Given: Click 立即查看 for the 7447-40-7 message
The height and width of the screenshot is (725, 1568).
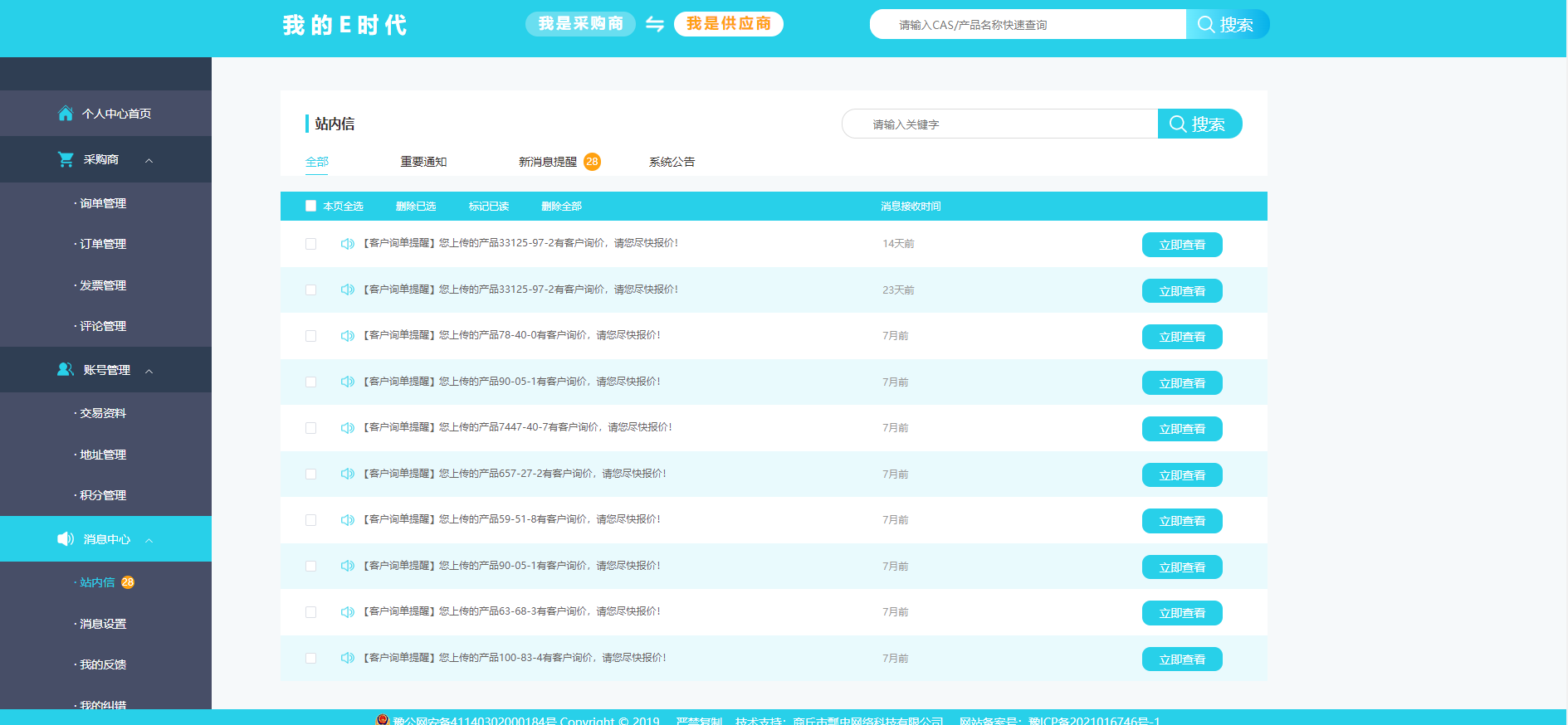Looking at the screenshot, I should [1182, 429].
